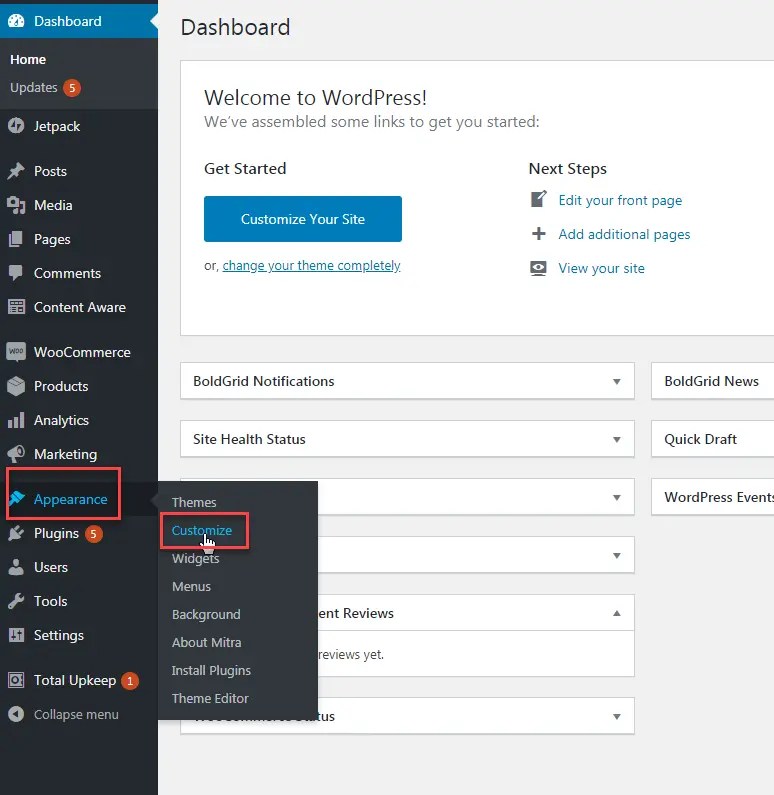Screen dimensions: 774x795
Task: Click the View your site eye icon
Action: [x=538, y=268]
